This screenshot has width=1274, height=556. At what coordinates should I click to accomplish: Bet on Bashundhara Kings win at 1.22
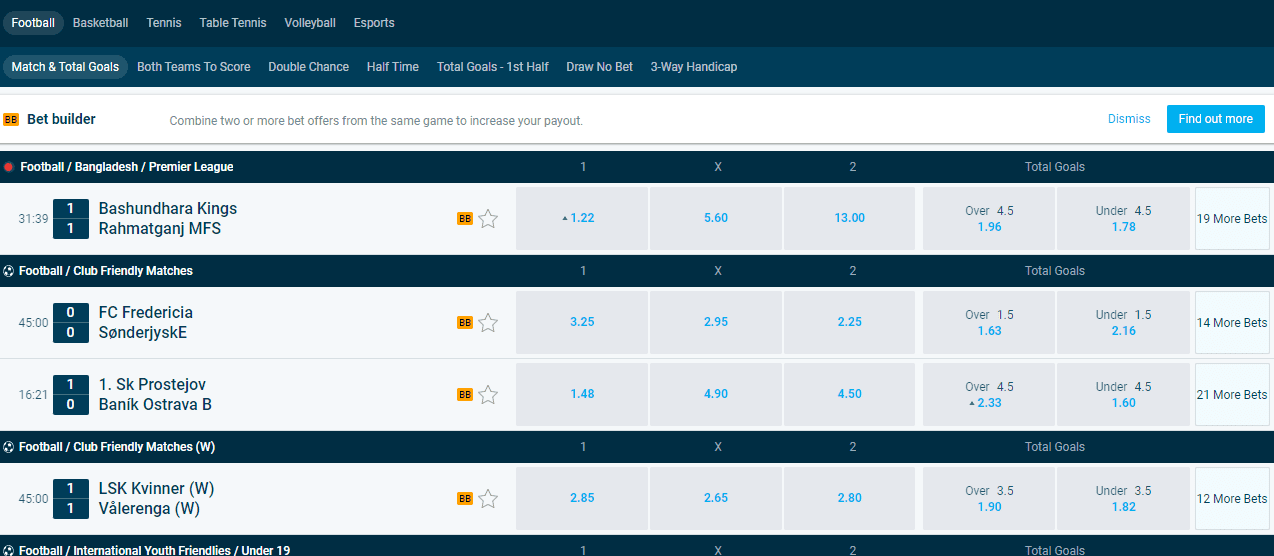pyautogui.click(x=582, y=218)
